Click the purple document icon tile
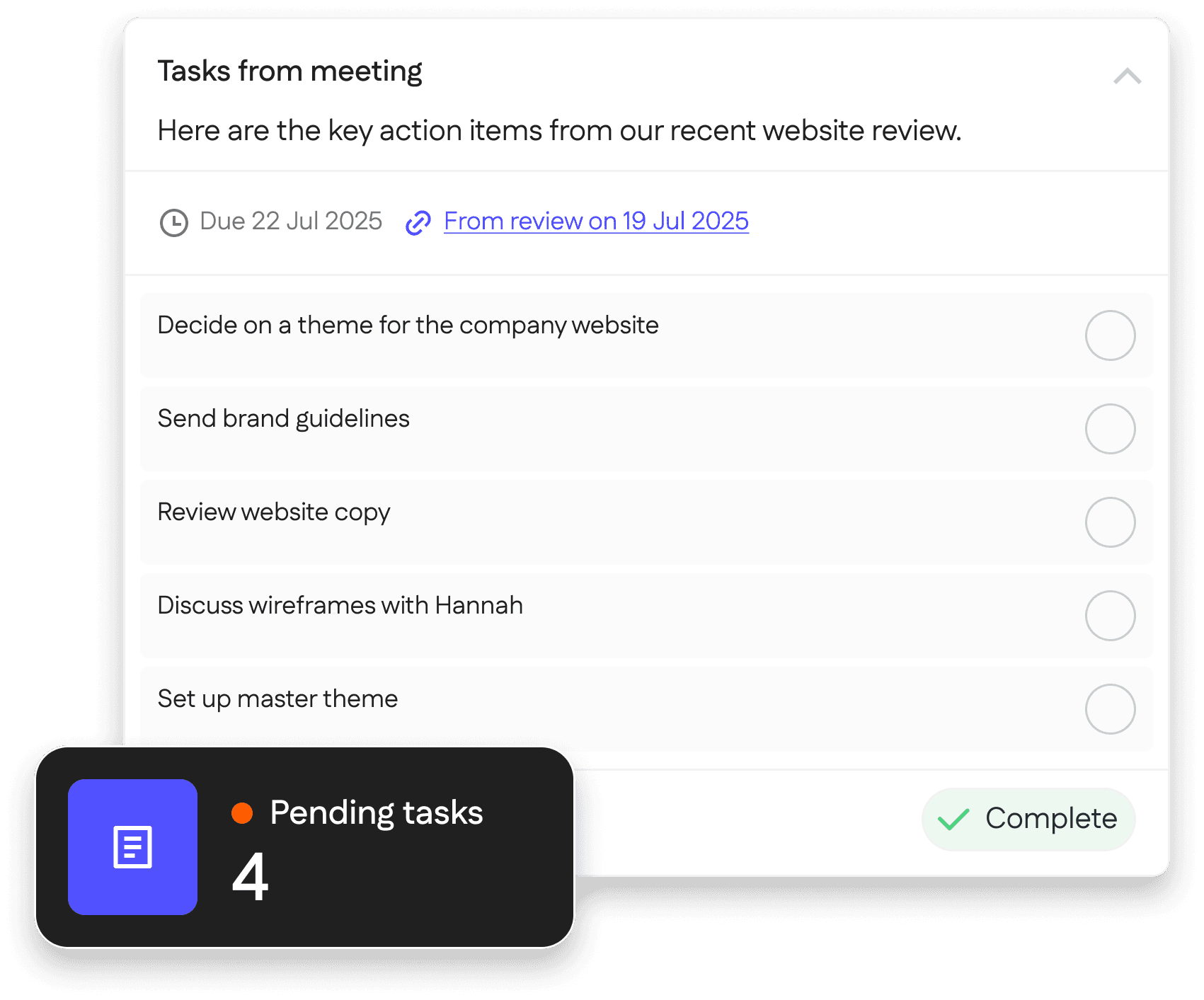The width and height of the screenshot is (1204, 1000). [132, 847]
